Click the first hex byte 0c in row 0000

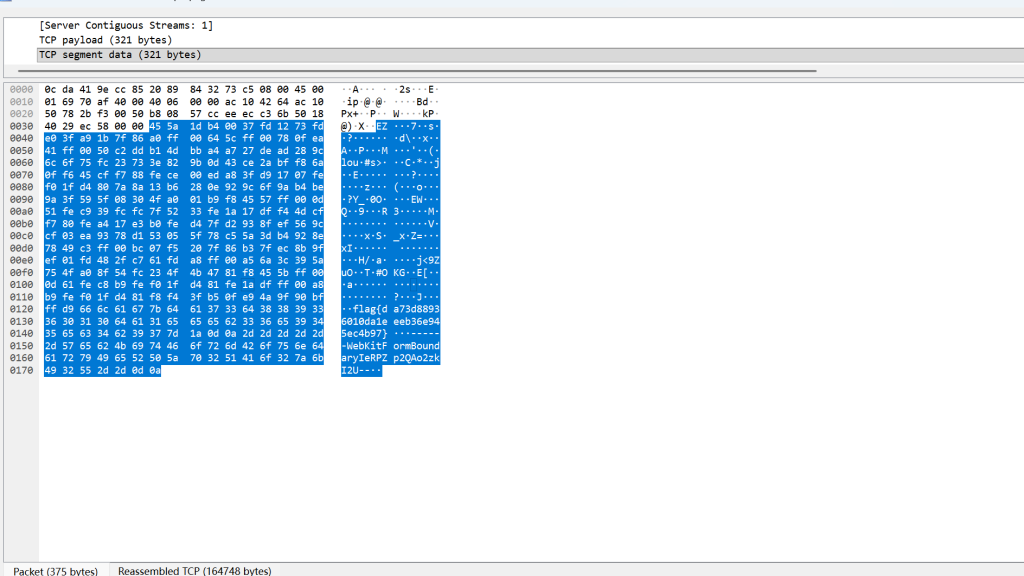tap(50, 89)
